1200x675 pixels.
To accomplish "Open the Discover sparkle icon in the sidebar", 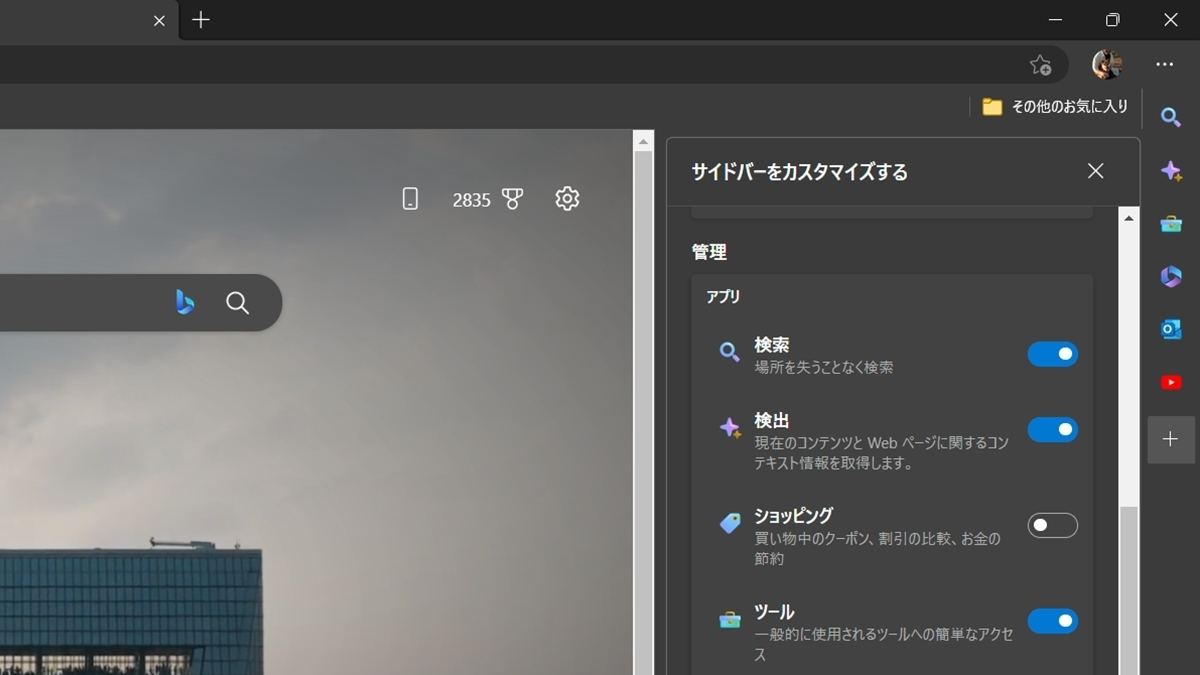I will click(1170, 171).
